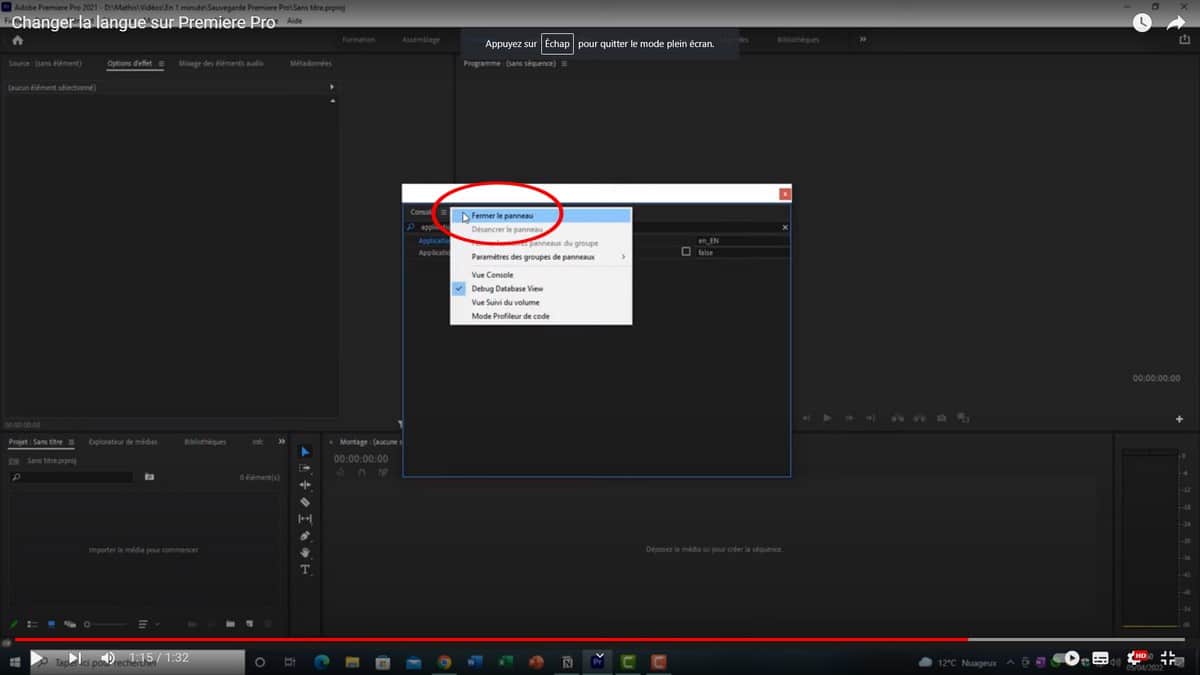
Task: Select the Type text tool
Action: coord(306,570)
